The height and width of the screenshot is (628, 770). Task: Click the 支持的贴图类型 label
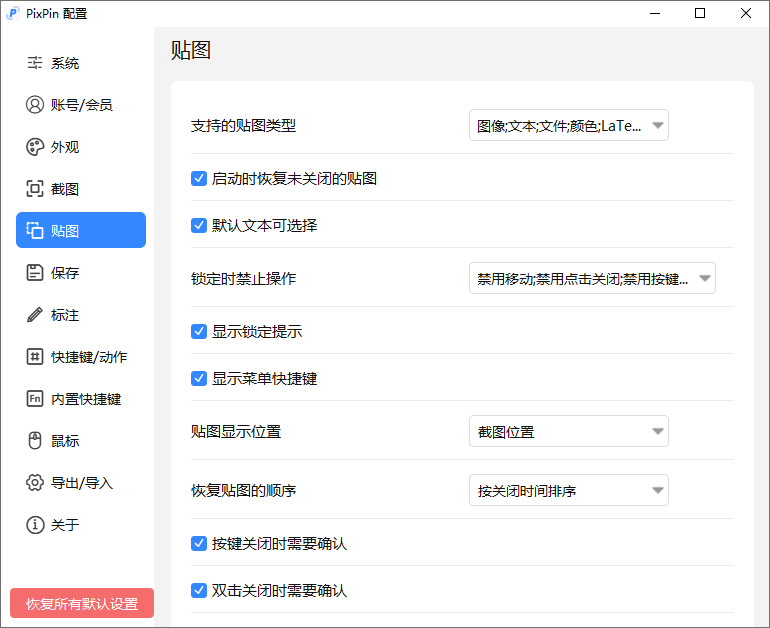[x=244, y=126]
